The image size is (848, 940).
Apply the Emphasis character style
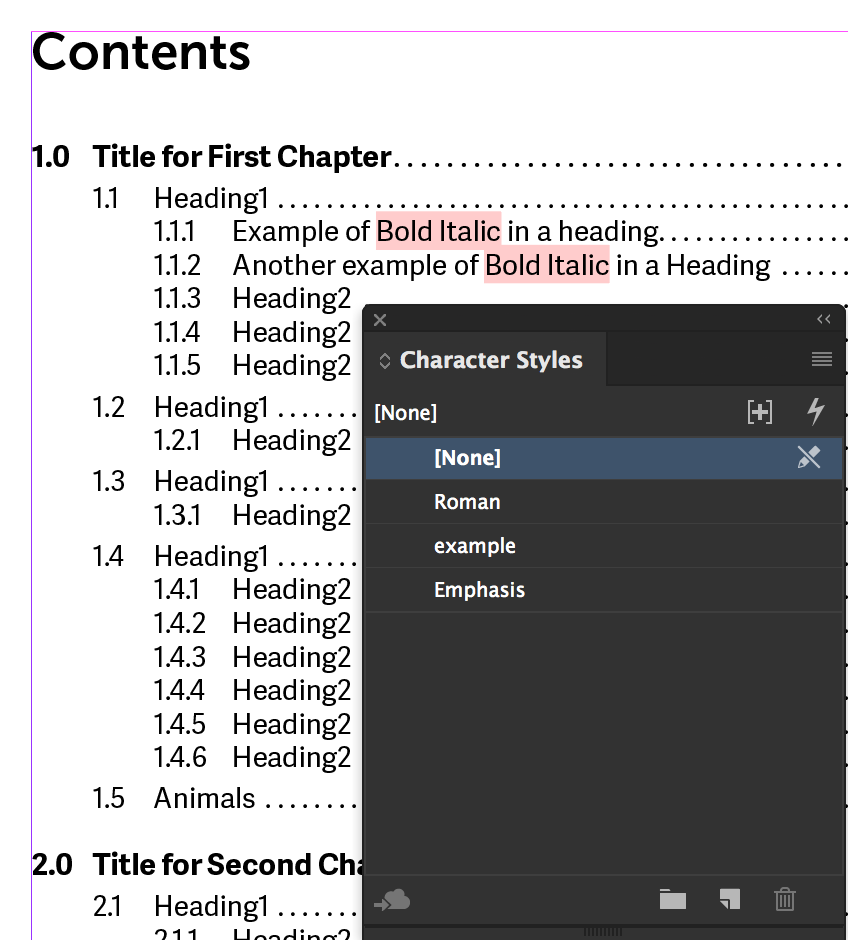pyautogui.click(x=479, y=590)
